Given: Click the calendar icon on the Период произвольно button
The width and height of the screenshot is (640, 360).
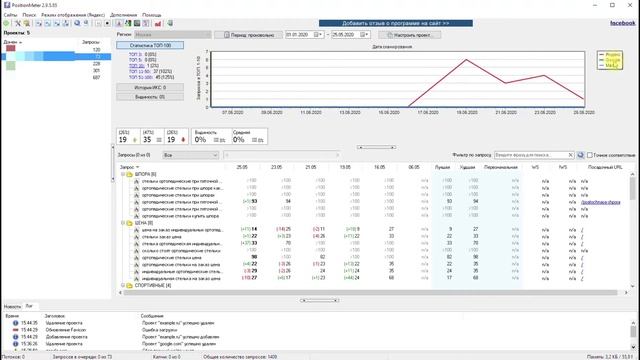Looking at the screenshot, I should (227, 35).
